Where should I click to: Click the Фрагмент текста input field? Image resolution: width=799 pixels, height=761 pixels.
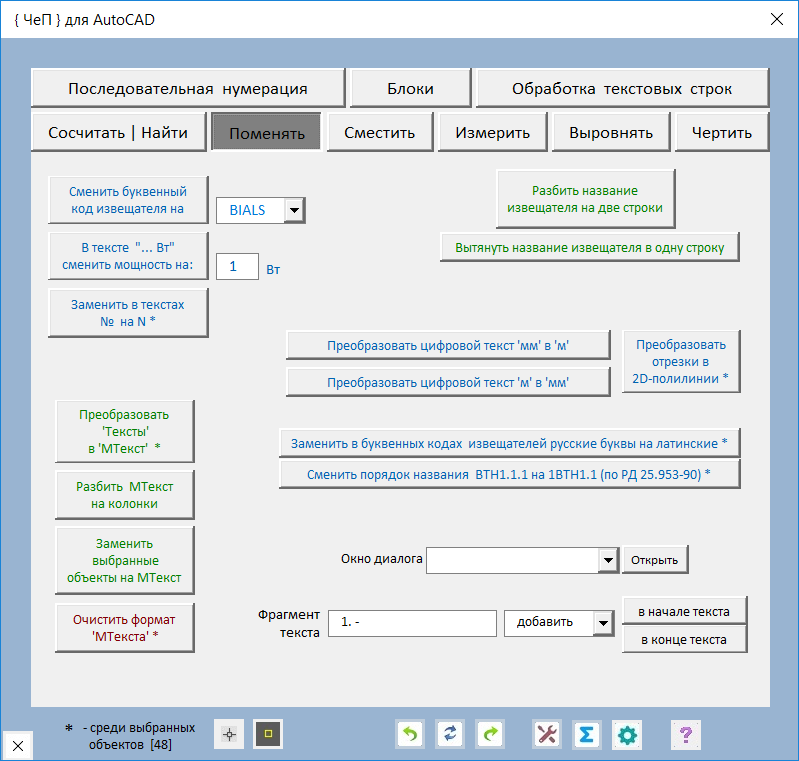pyautogui.click(x=414, y=623)
